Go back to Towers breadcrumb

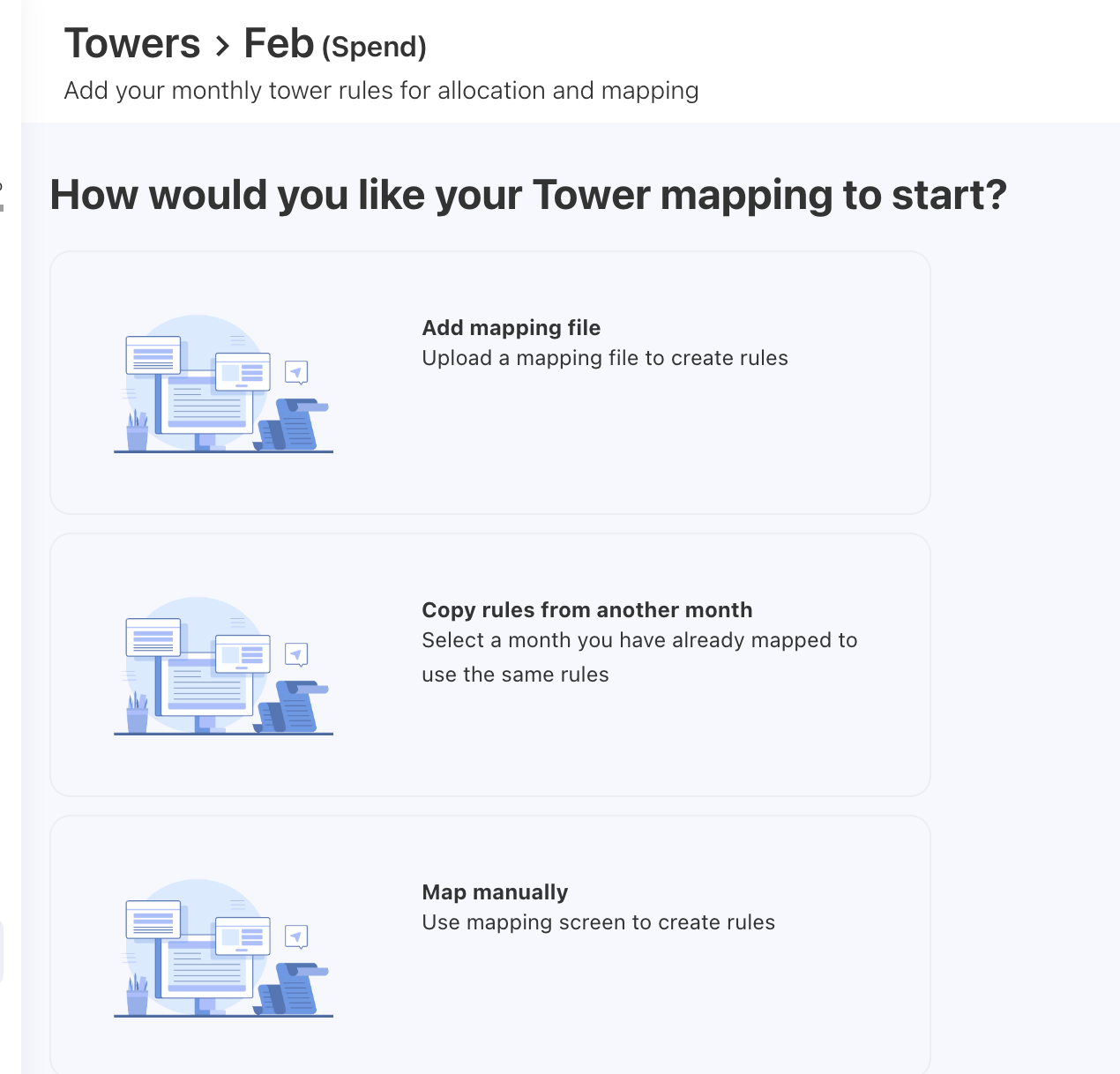[x=132, y=44]
